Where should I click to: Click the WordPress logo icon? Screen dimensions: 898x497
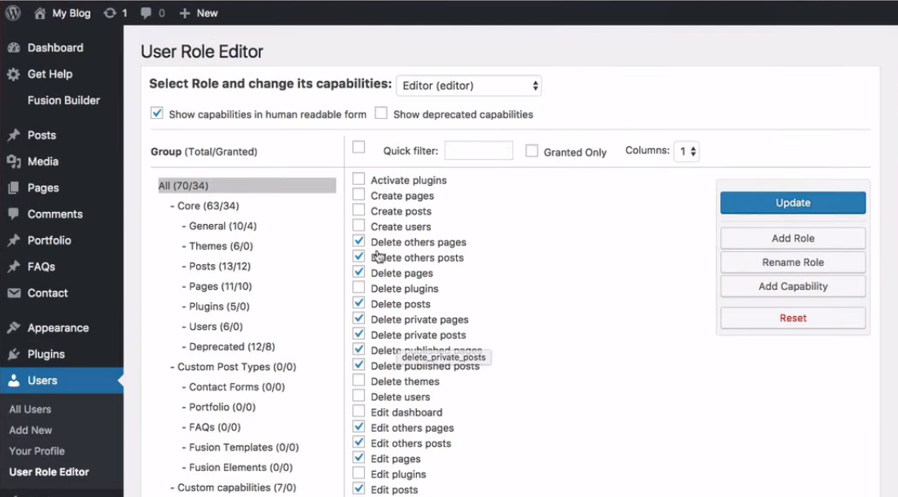pyautogui.click(x=14, y=13)
